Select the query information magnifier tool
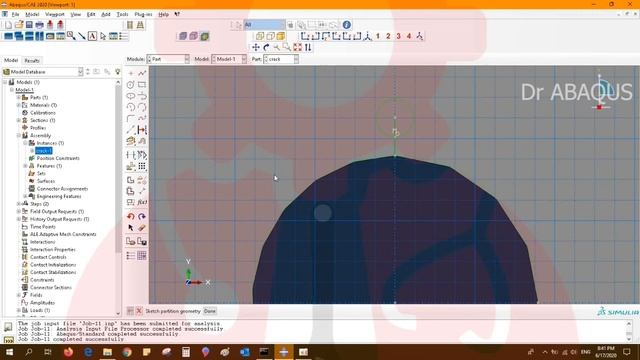 (71, 36)
